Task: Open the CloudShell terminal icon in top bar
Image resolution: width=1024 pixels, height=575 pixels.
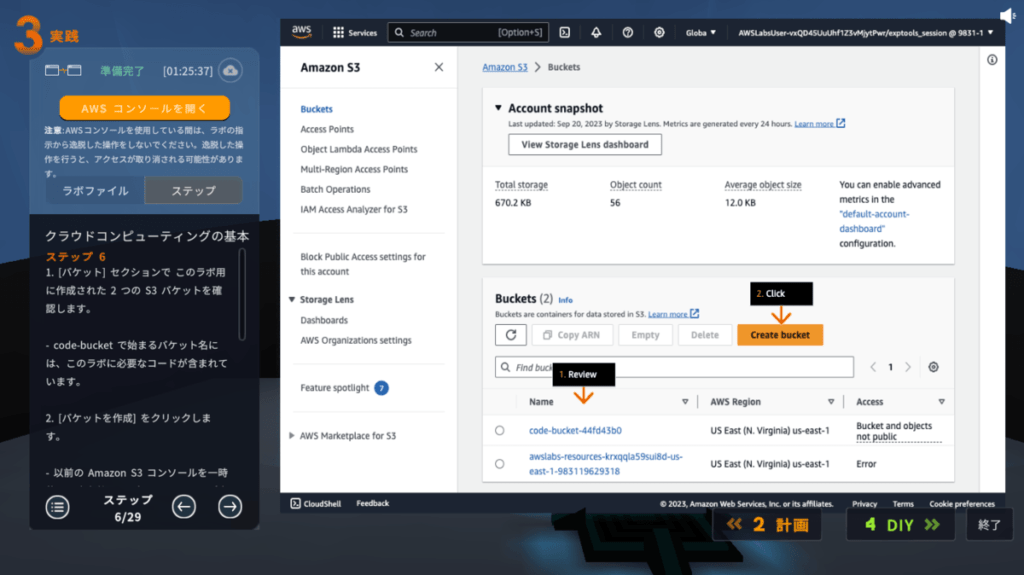Action: [565, 33]
